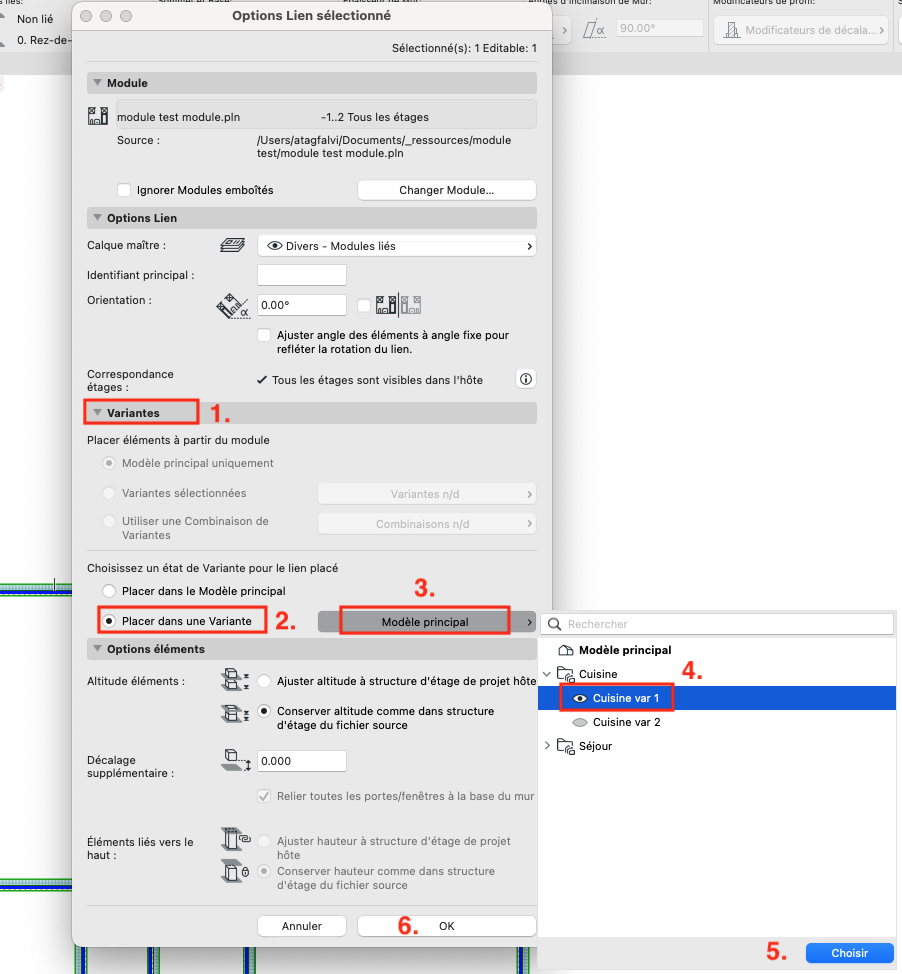Enable Ignorer Modules emboîtés checkbox
Viewport: 902px width, 974px height.
(124, 190)
